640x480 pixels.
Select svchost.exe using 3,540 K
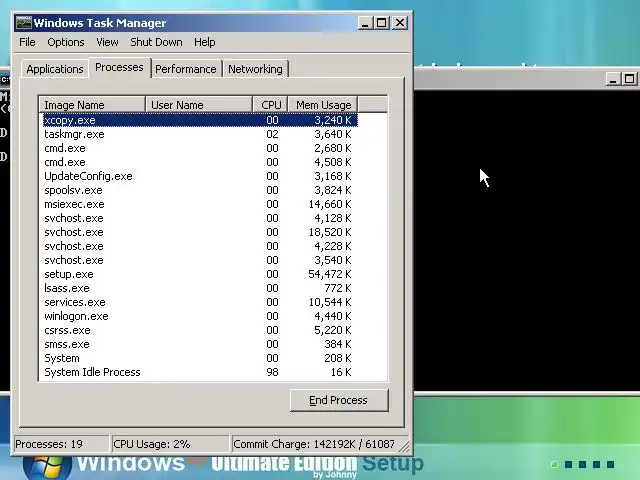(200, 260)
